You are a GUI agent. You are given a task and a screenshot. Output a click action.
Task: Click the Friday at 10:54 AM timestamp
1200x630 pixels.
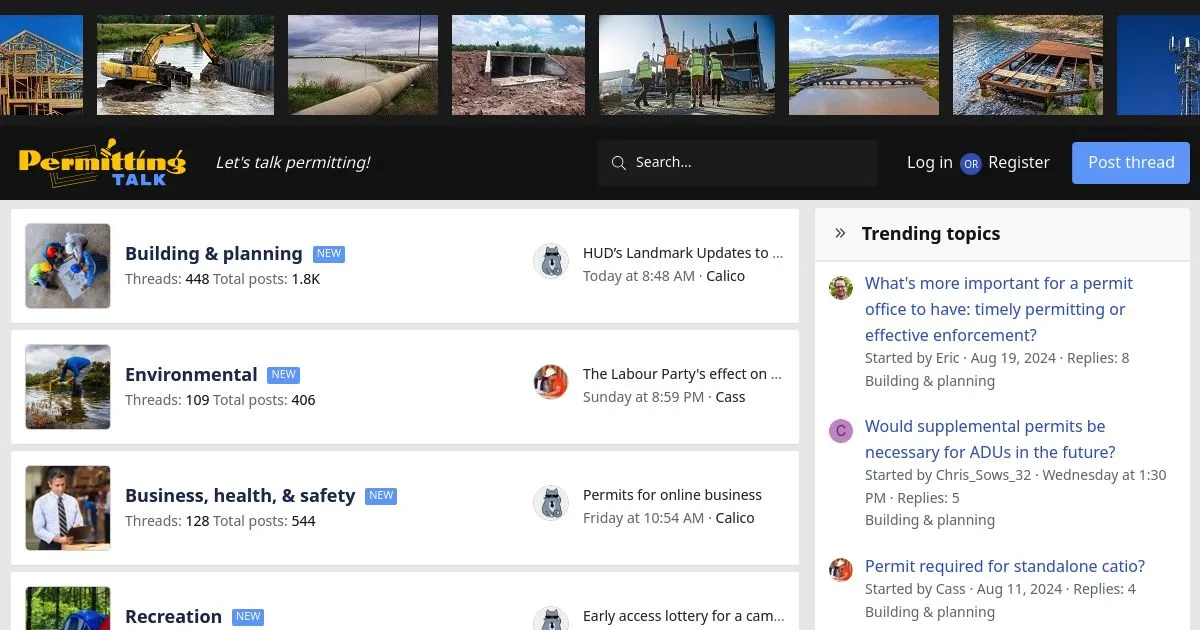(x=644, y=518)
